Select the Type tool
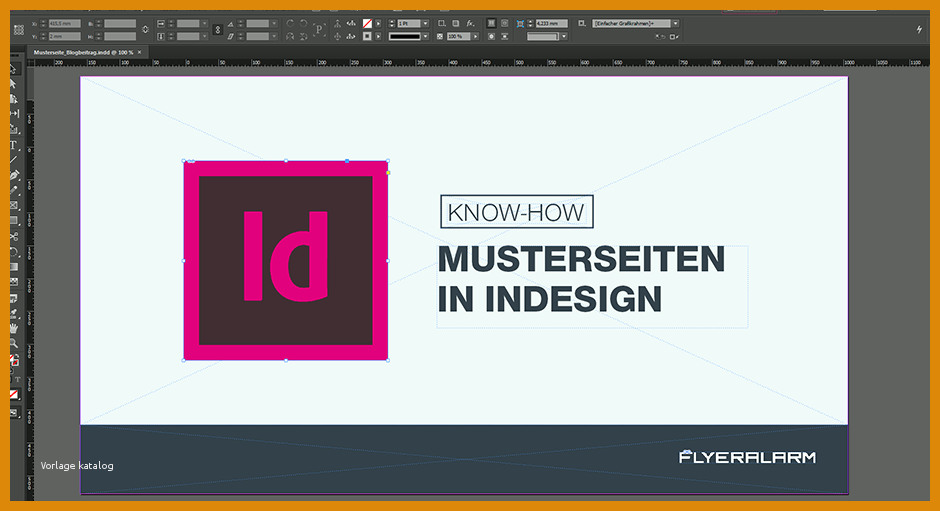Screen dimensions: 940x511 (13, 145)
